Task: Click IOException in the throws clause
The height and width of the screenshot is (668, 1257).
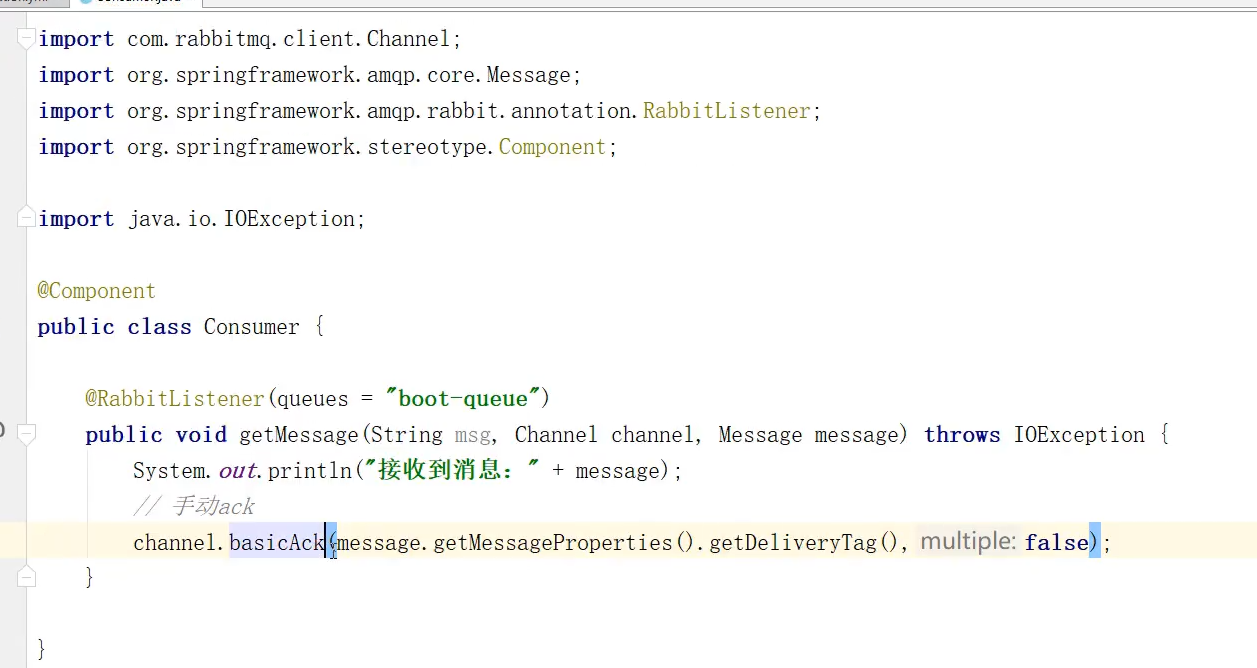Action: tap(1078, 435)
